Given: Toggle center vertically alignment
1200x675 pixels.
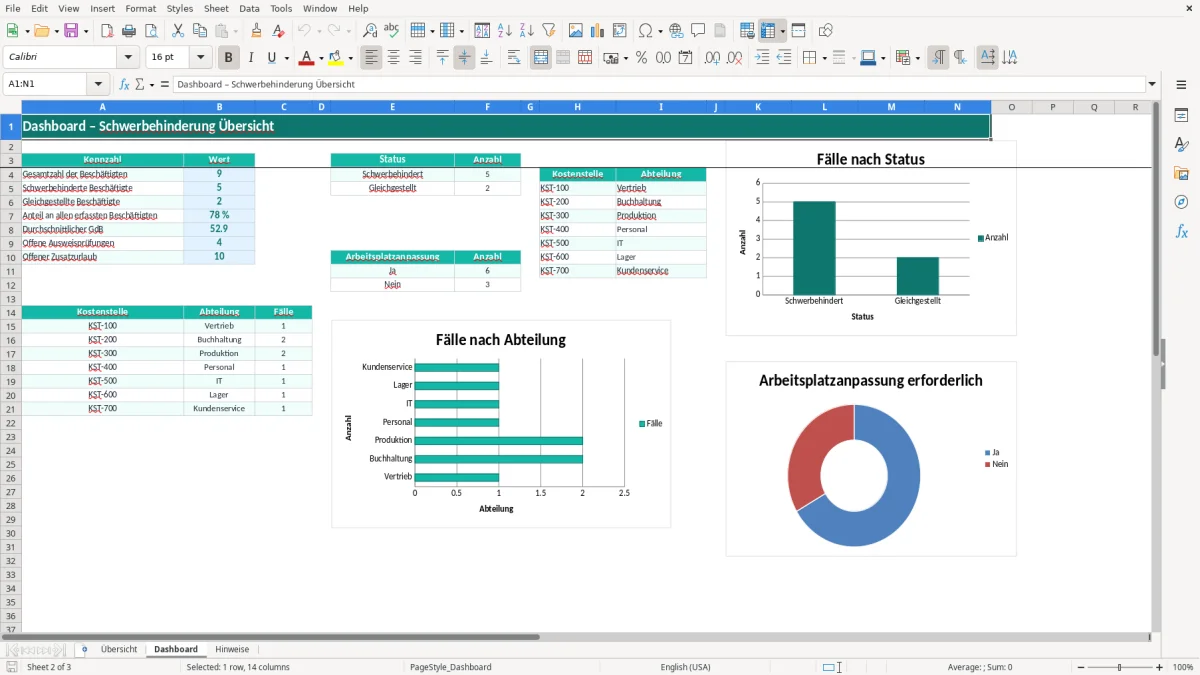Looking at the screenshot, I should [x=464, y=58].
